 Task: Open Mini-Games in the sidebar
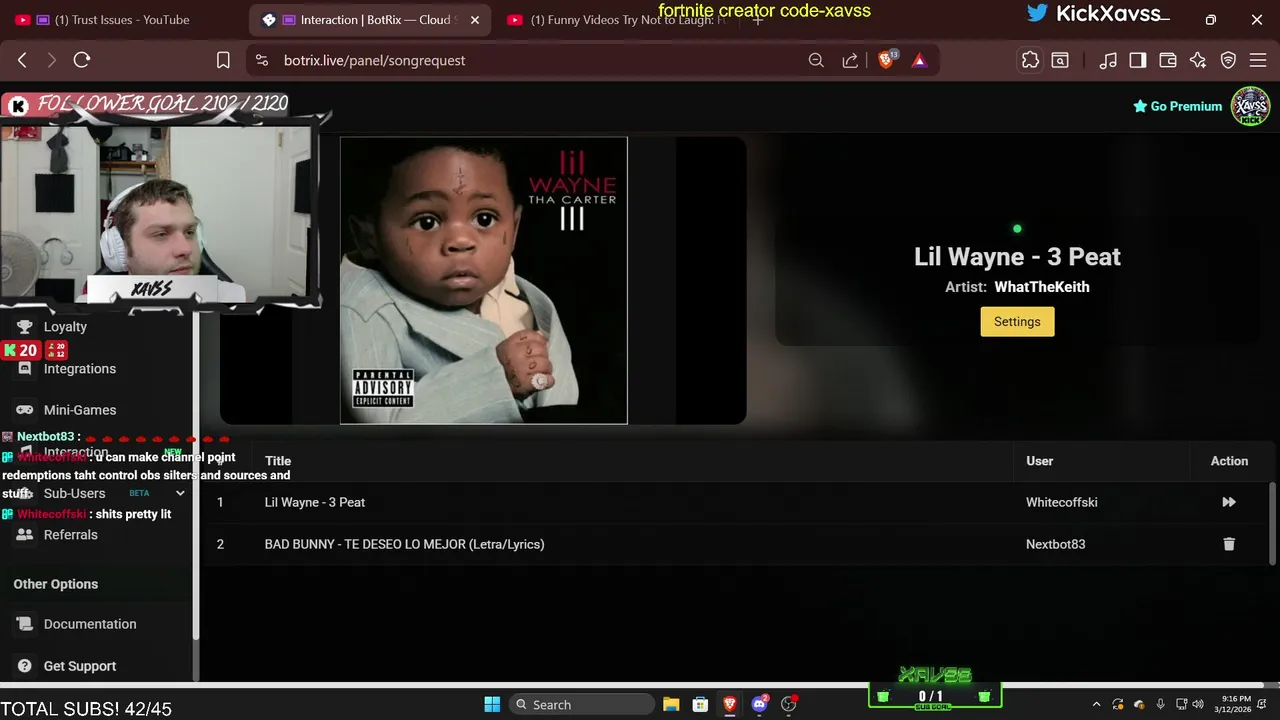coord(80,410)
